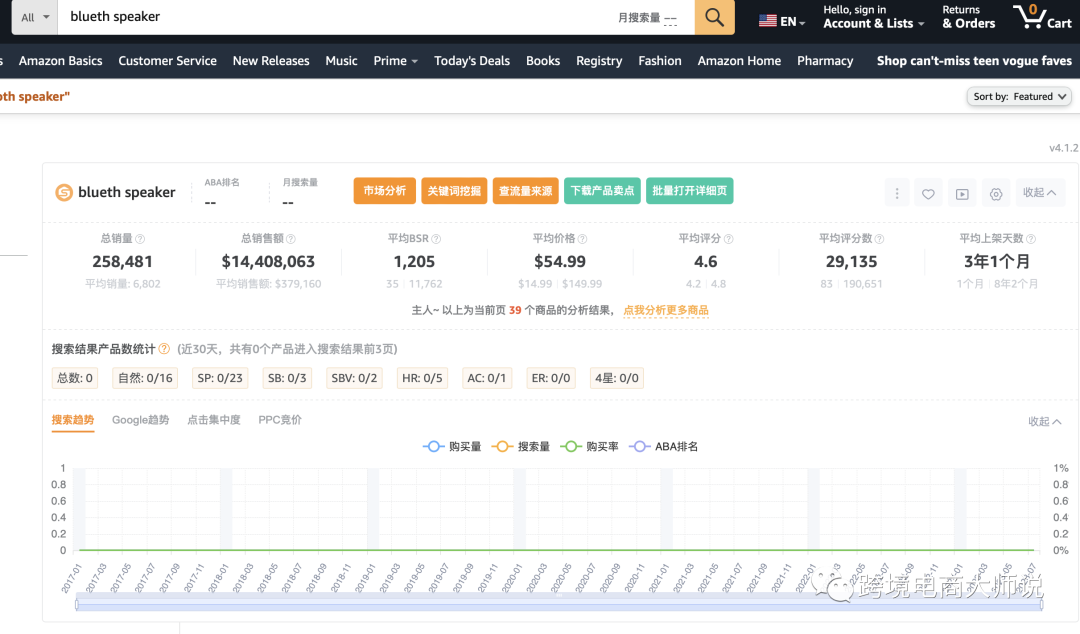Screen dimensions: 1080x634
Task: Open the Sort by Featured dropdown
Action: 1019,97
